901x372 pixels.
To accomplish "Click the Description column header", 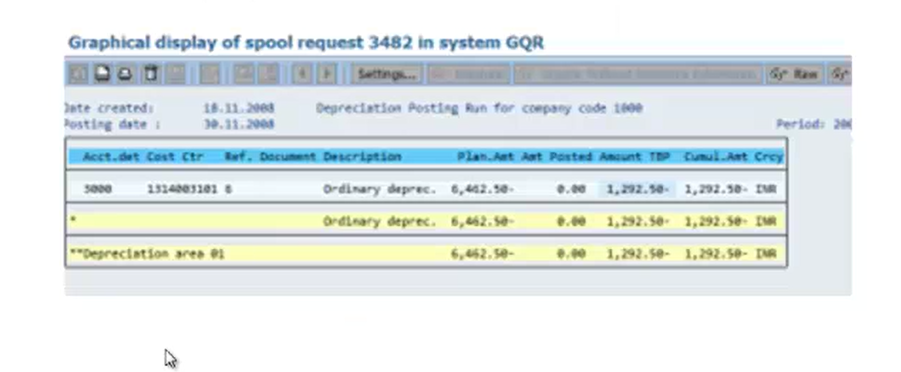I will 362,156.
